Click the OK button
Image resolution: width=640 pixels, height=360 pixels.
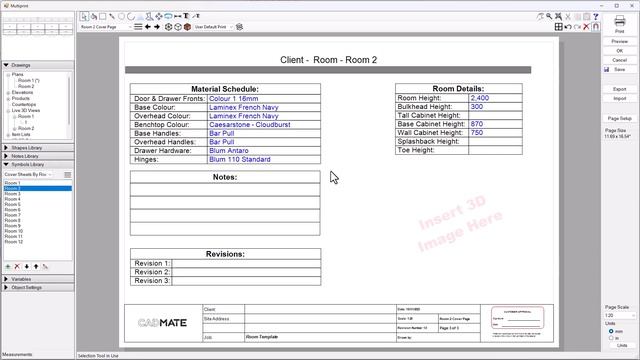620,51
